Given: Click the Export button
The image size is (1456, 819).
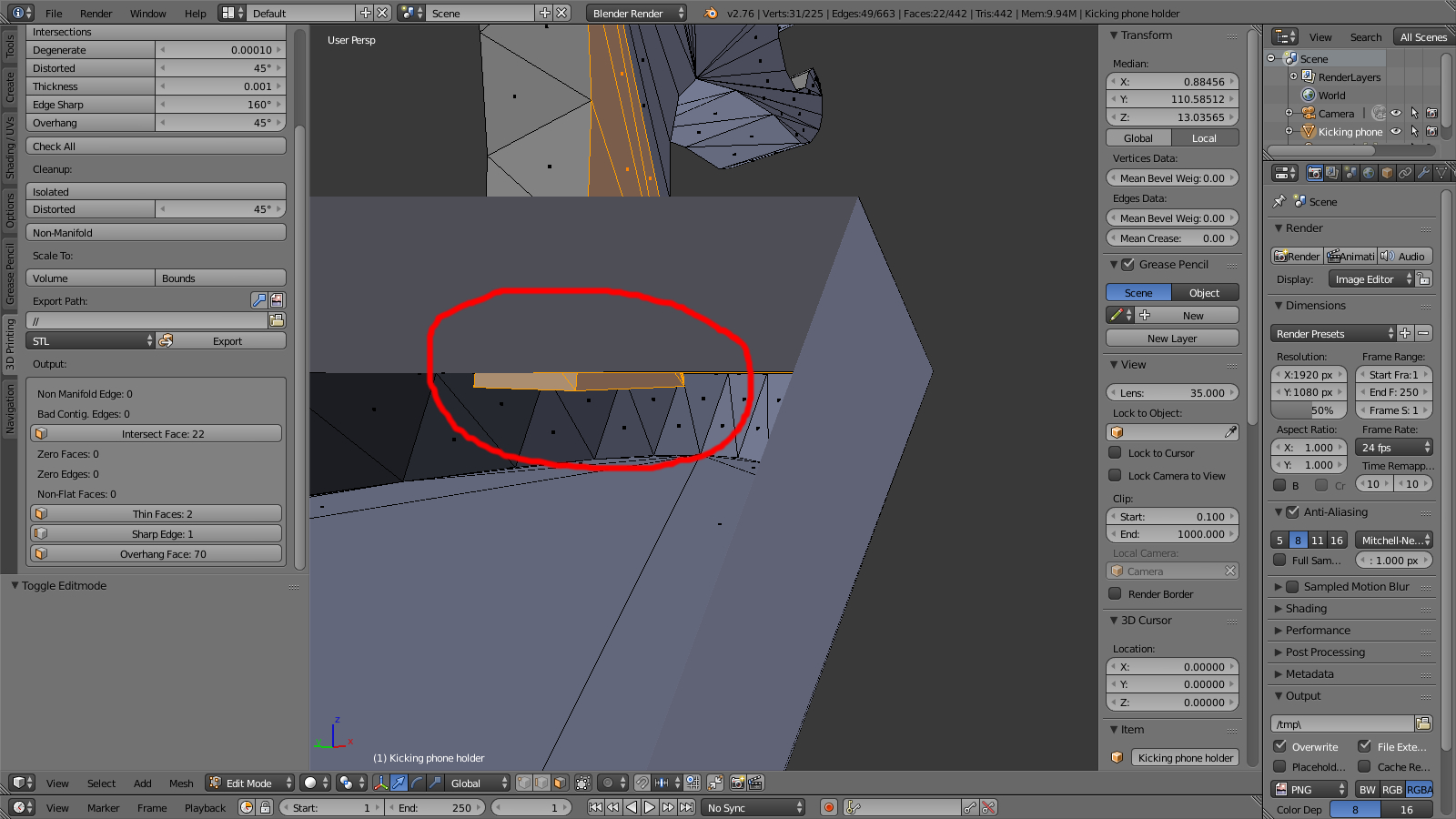Looking at the screenshot, I should coord(222,341).
